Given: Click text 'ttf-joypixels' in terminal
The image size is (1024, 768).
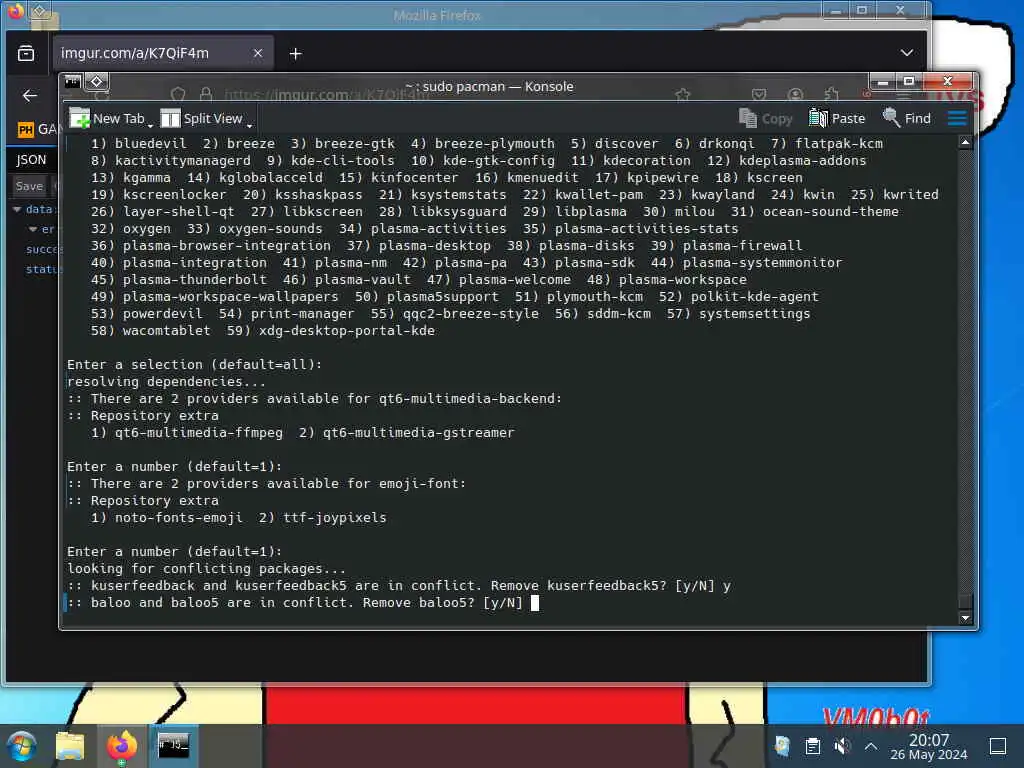Looking at the screenshot, I should click(335, 517).
